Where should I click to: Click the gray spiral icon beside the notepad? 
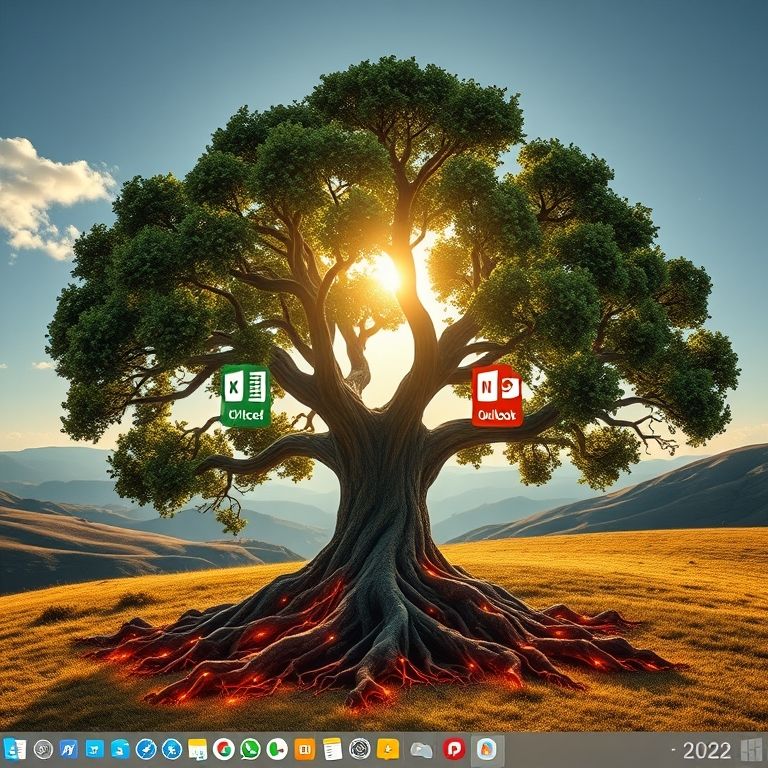(x=360, y=749)
